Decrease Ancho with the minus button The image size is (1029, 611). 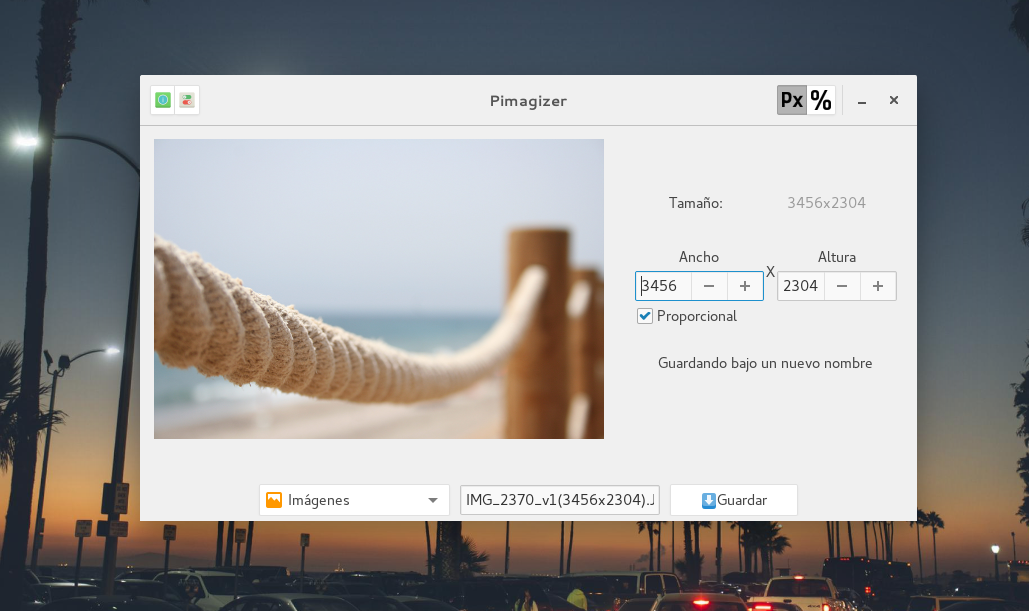point(709,286)
